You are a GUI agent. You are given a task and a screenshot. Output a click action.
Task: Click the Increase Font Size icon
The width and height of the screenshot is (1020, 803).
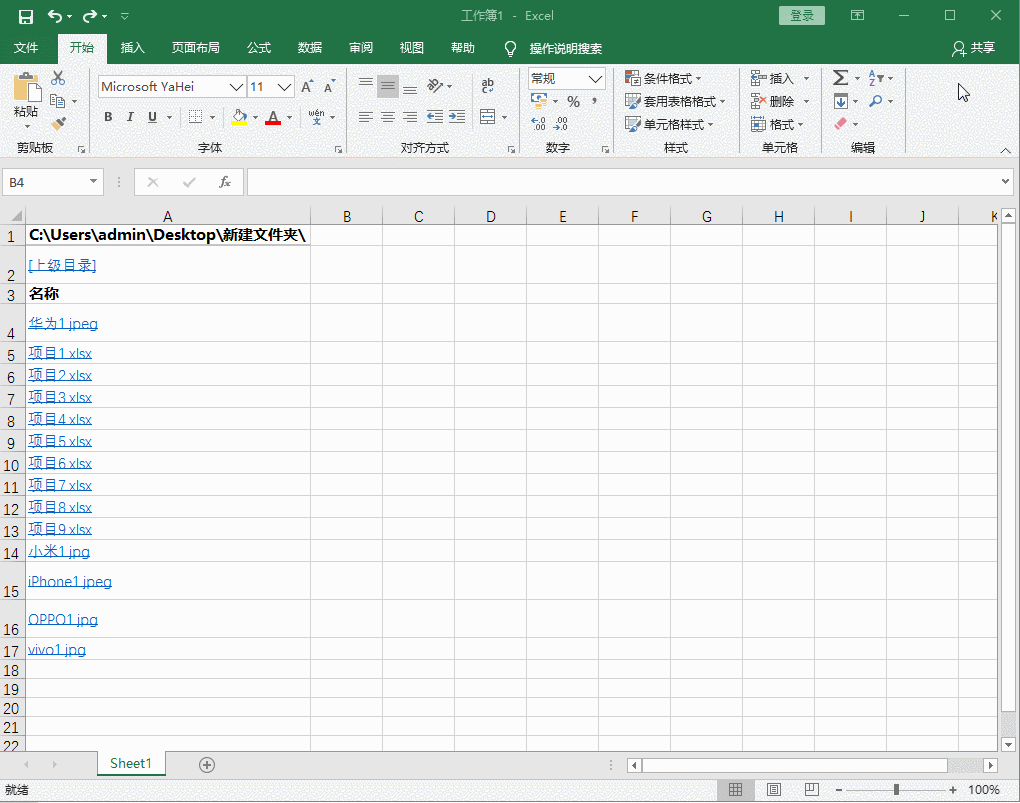coord(307,87)
